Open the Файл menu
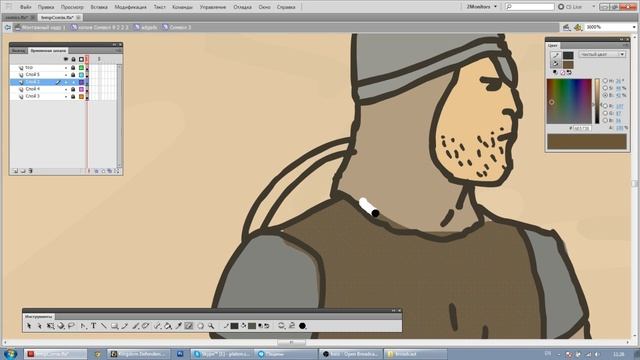 pos(25,7)
